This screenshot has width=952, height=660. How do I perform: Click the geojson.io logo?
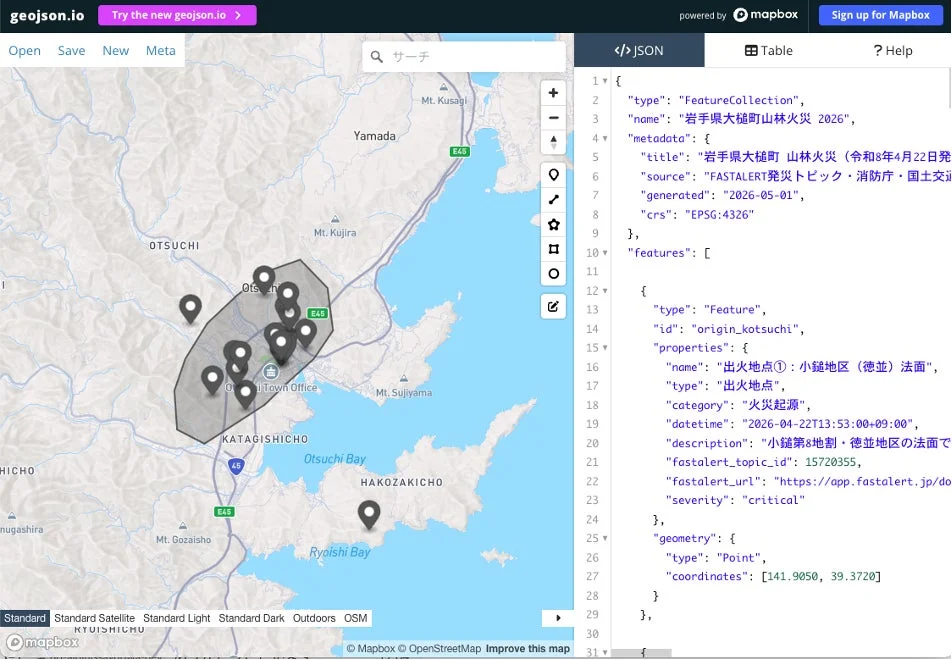47,16
